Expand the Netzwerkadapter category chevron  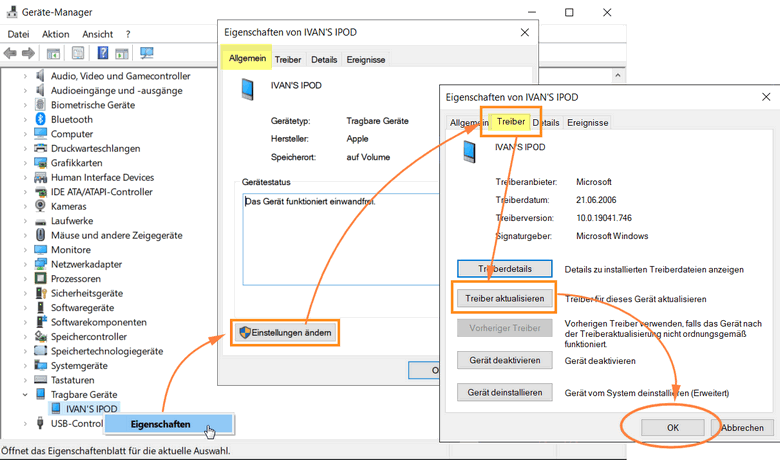point(25,264)
